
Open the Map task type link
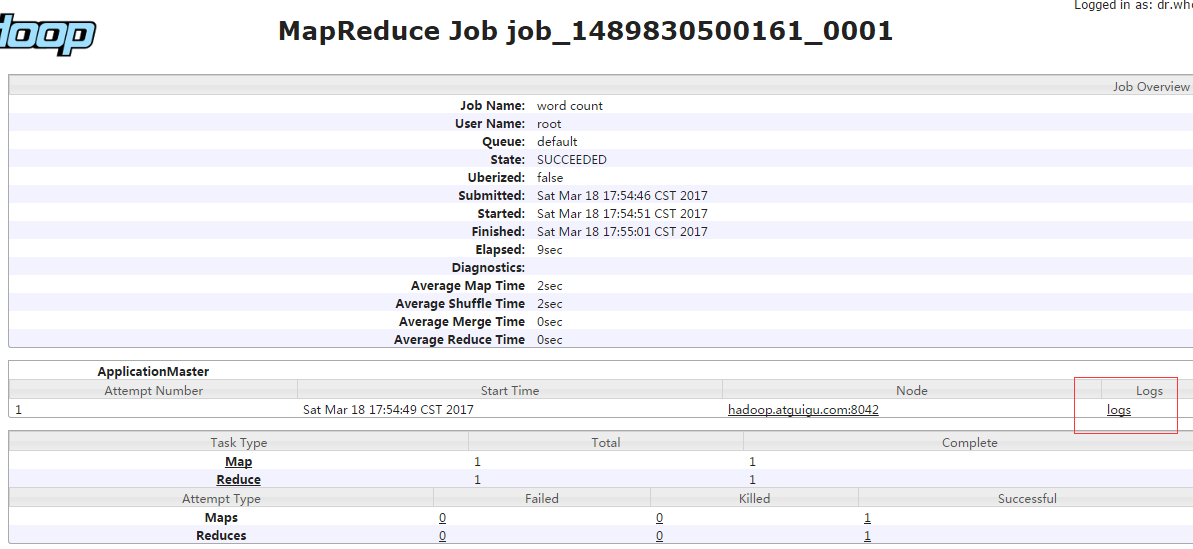(239, 462)
